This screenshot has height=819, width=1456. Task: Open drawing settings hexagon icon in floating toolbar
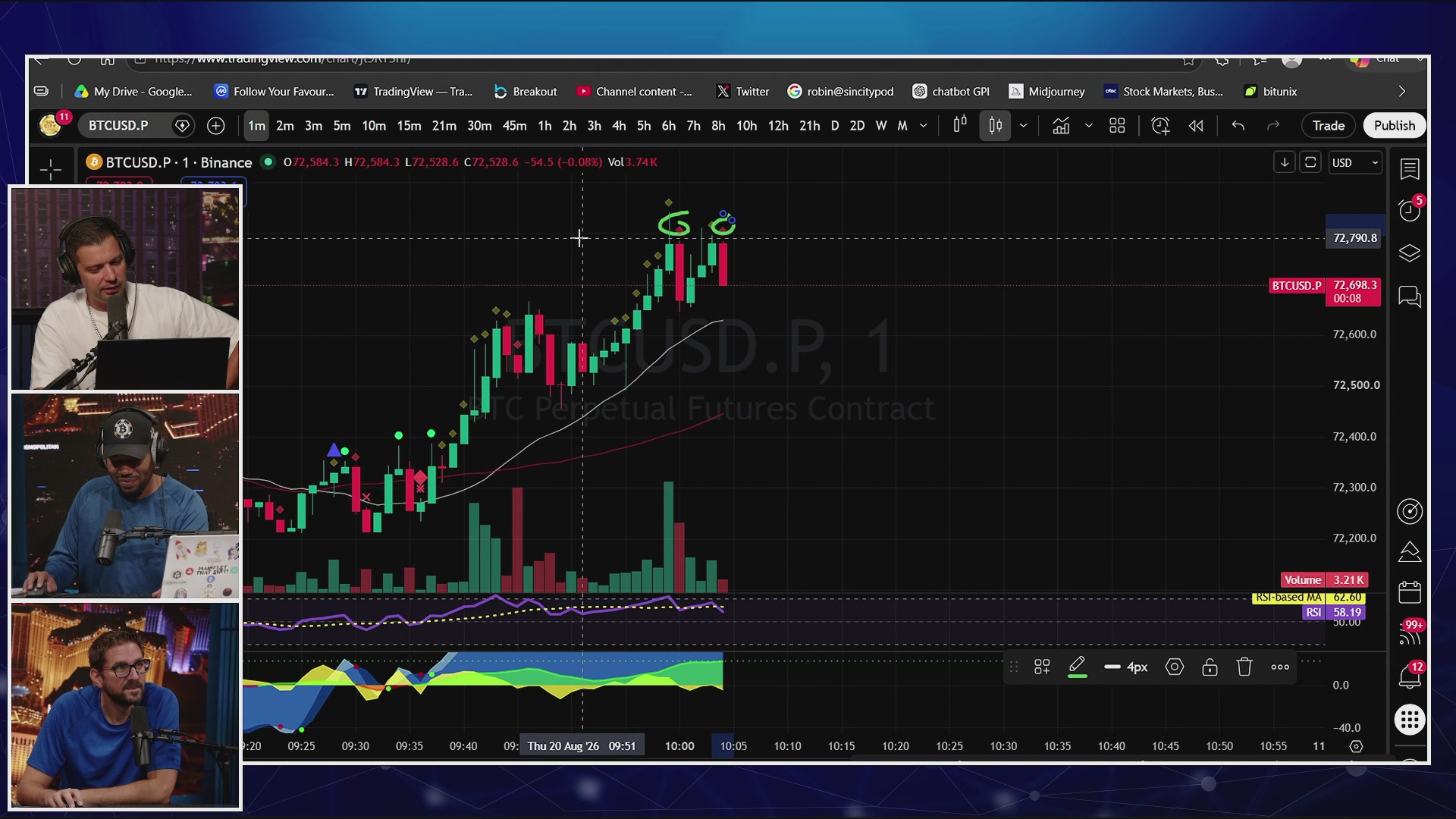[x=1175, y=667]
